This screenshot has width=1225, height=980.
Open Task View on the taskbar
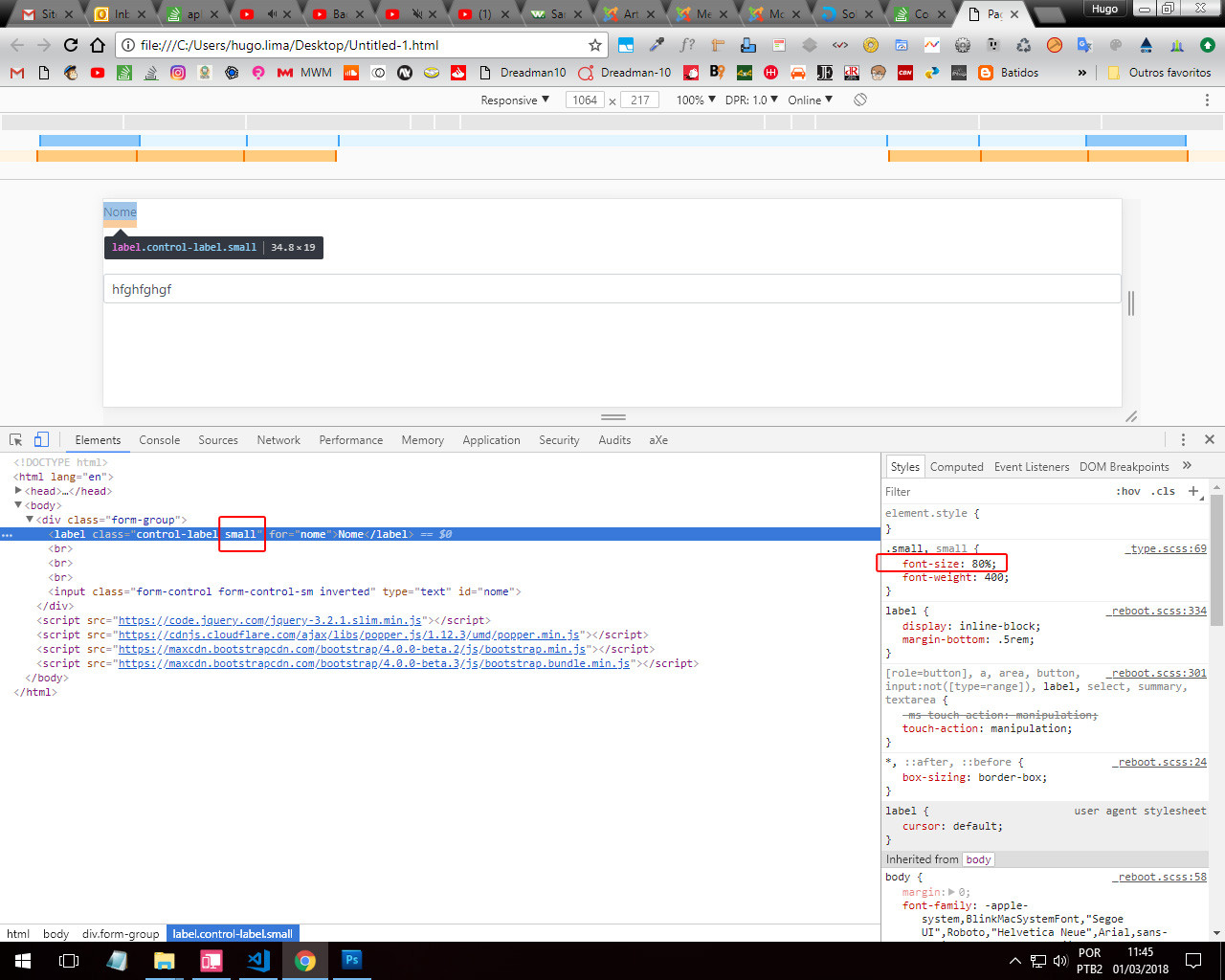click(x=69, y=961)
